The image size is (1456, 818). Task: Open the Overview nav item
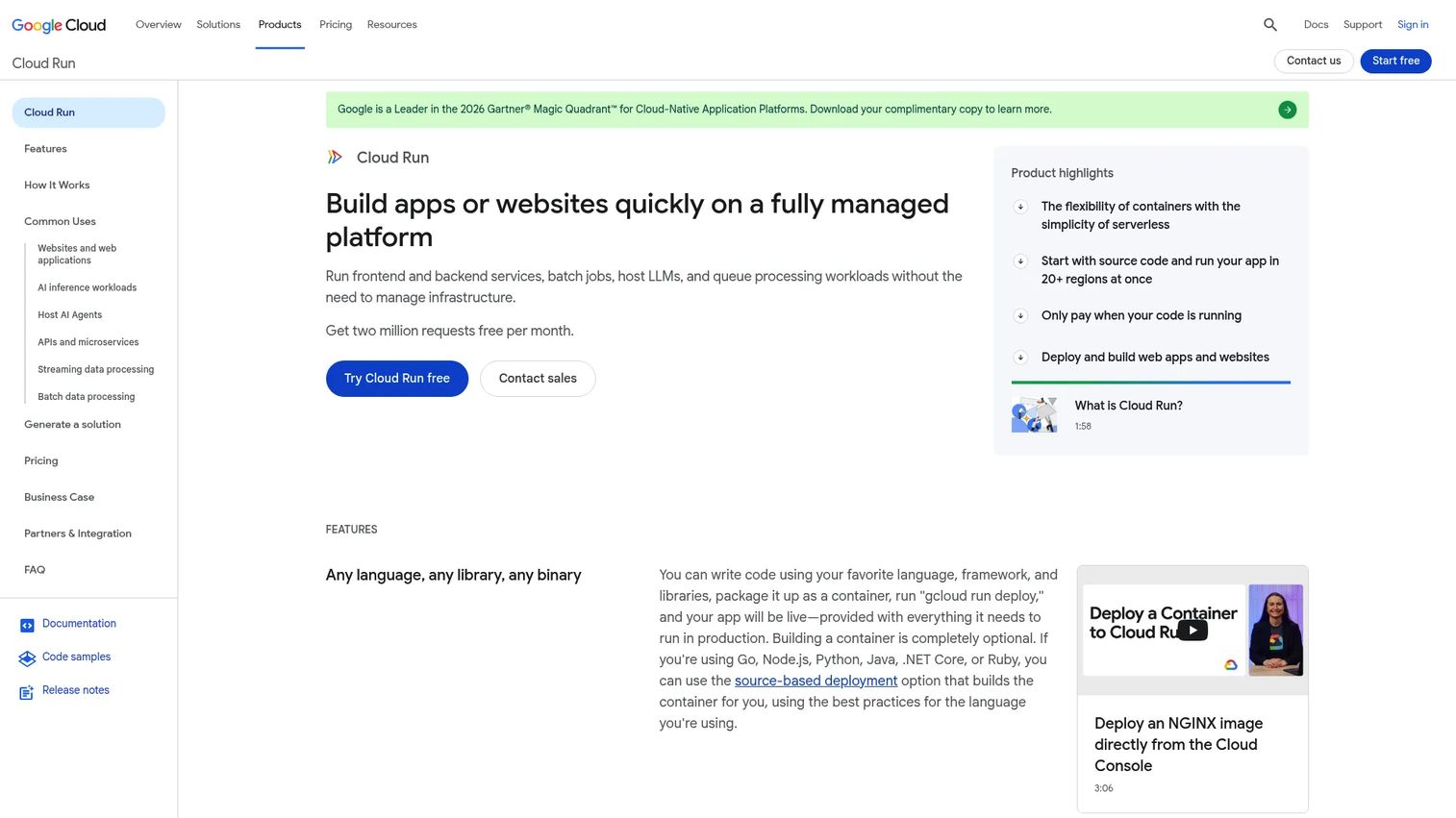click(159, 25)
